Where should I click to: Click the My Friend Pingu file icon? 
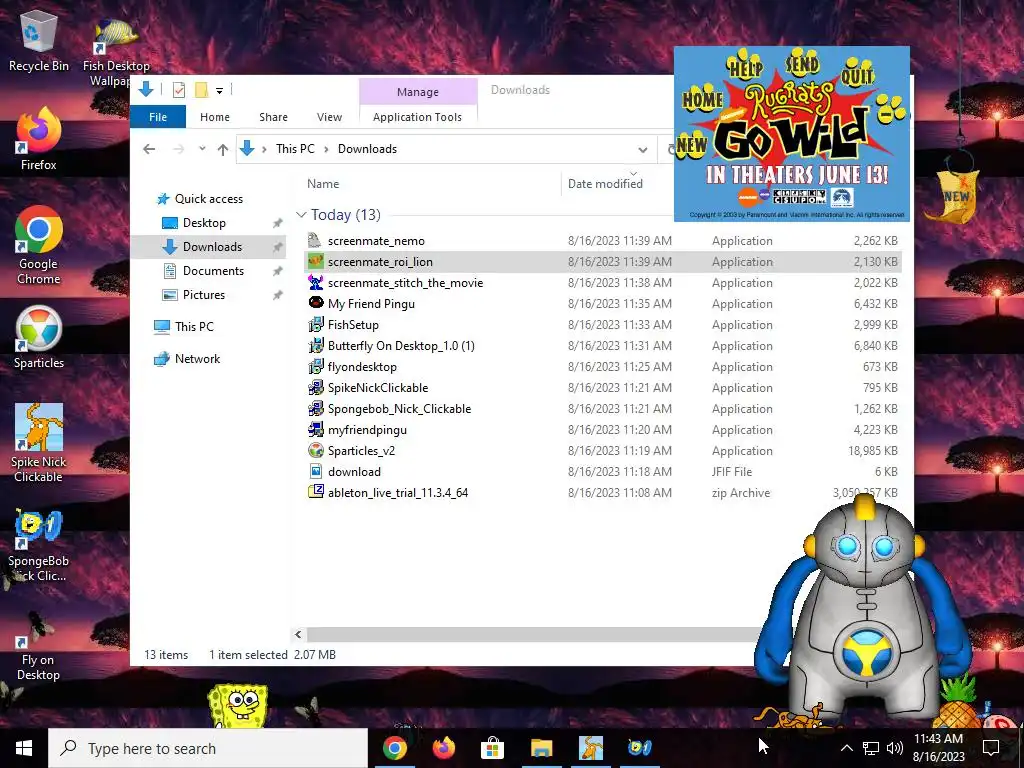click(315, 303)
